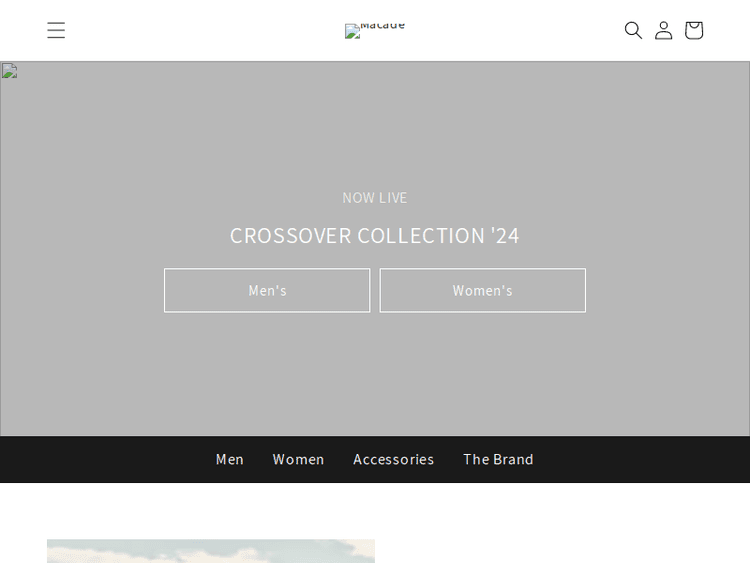Click the NOW LIVE caption text
The width and height of the screenshot is (750, 563).
tap(375, 198)
